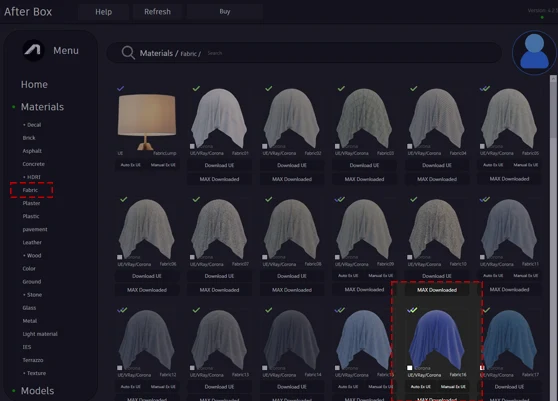Image resolution: width=558 pixels, height=401 pixels.
Task: Open the IES category in sidebar
Action: tap(27, 347)
